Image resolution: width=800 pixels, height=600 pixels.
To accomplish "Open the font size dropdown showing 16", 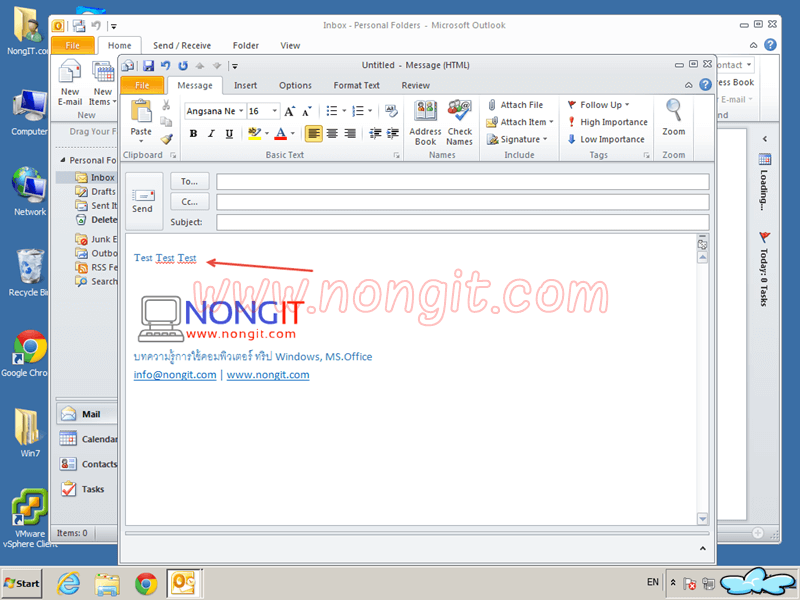I will tap(274, 111).
